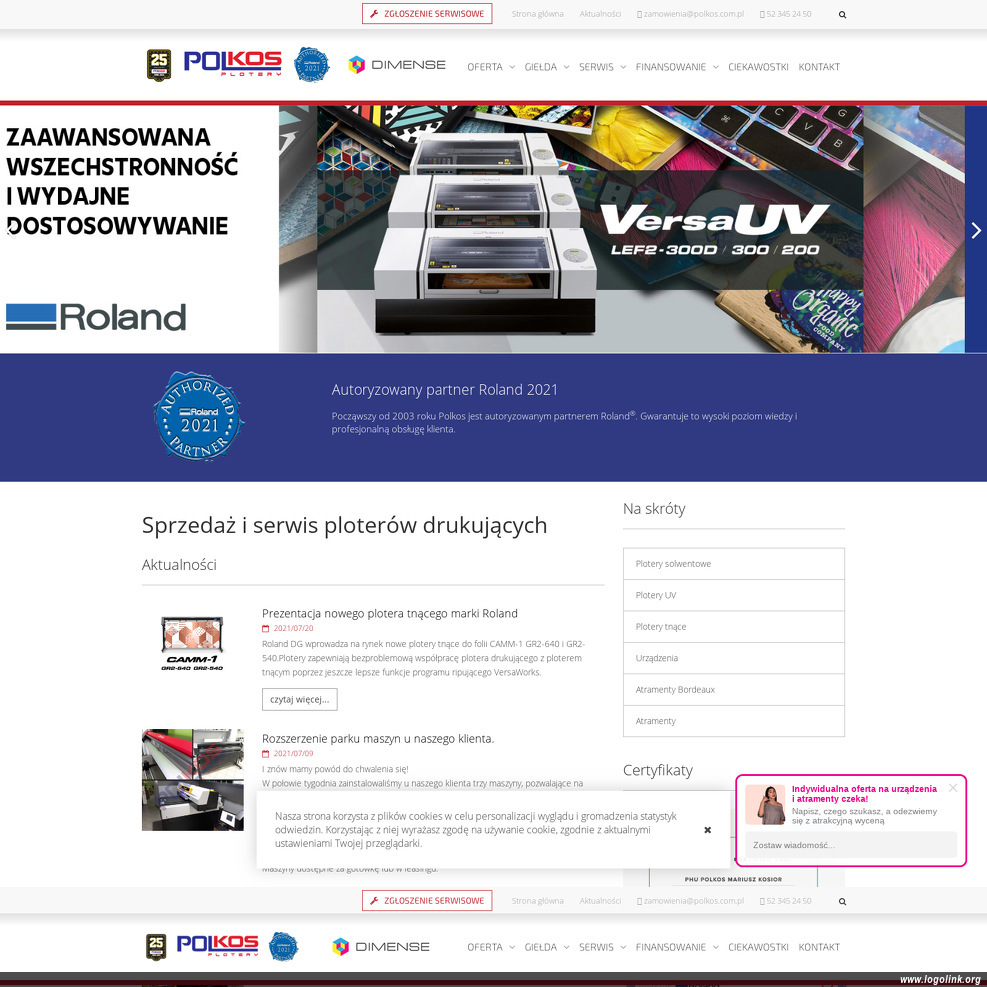Click the lower ZGŁOSZENIE SERWISOWE button
This screenshot has height=987, width=987.
[x=427, y=900]
